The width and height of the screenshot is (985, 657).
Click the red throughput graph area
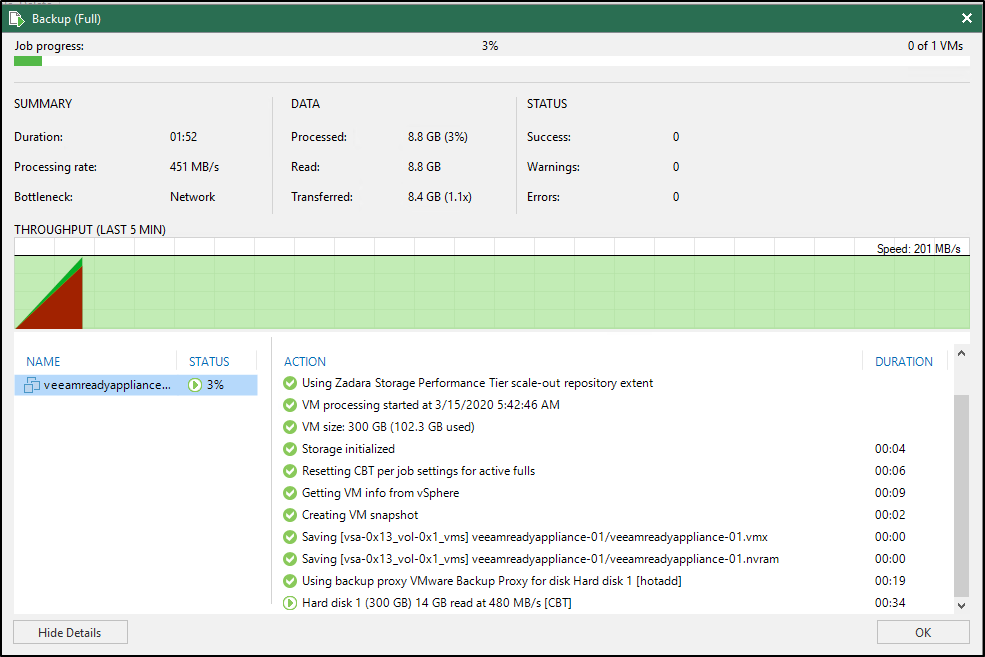pyautogui.click(x=60, y=305)
